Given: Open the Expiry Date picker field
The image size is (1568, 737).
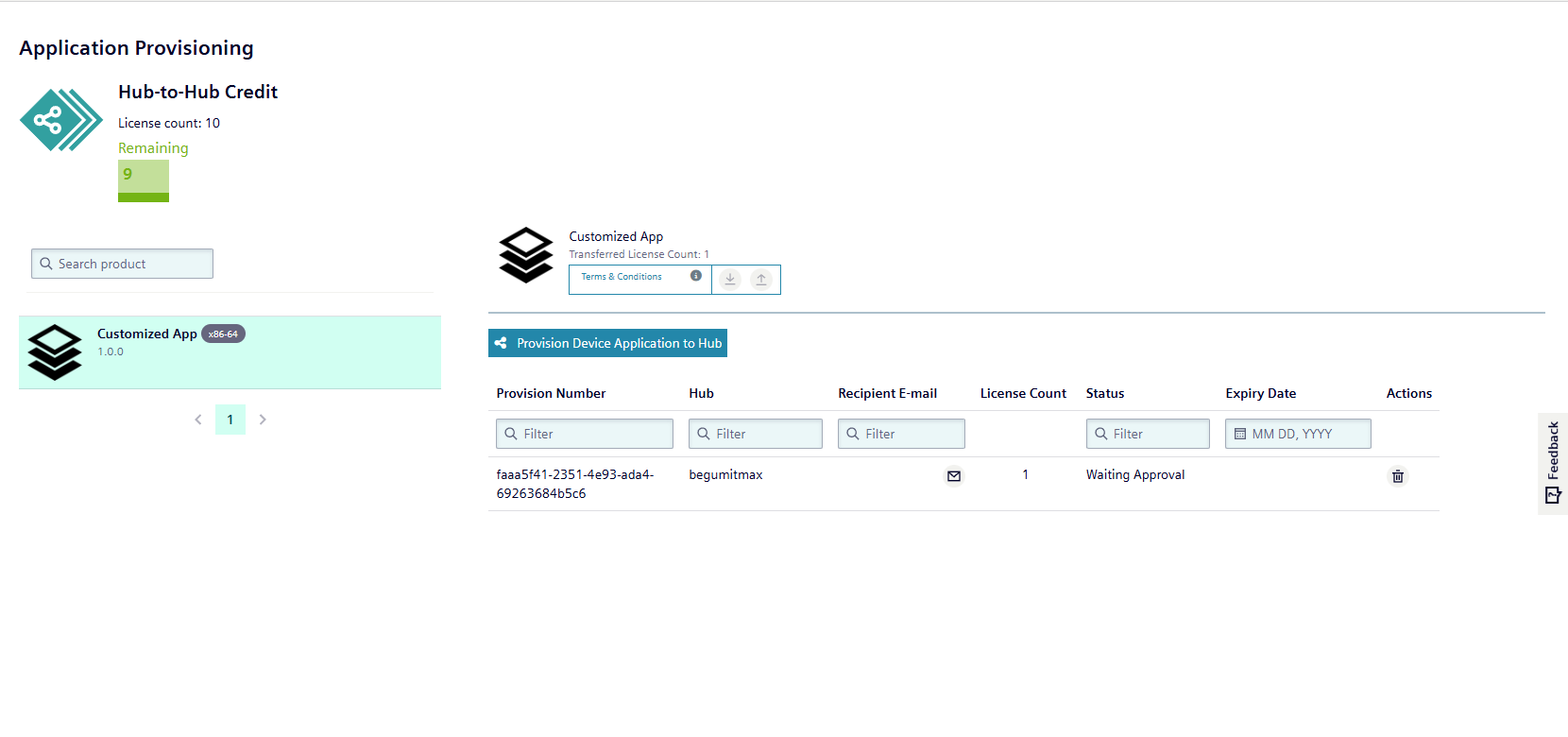Looking at the screenshot, I should coord(1299,434).
